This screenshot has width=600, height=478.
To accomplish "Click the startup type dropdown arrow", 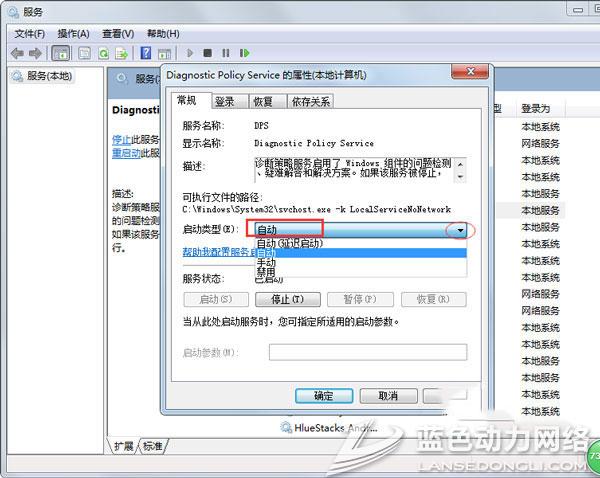I will (x=460, y=230).
